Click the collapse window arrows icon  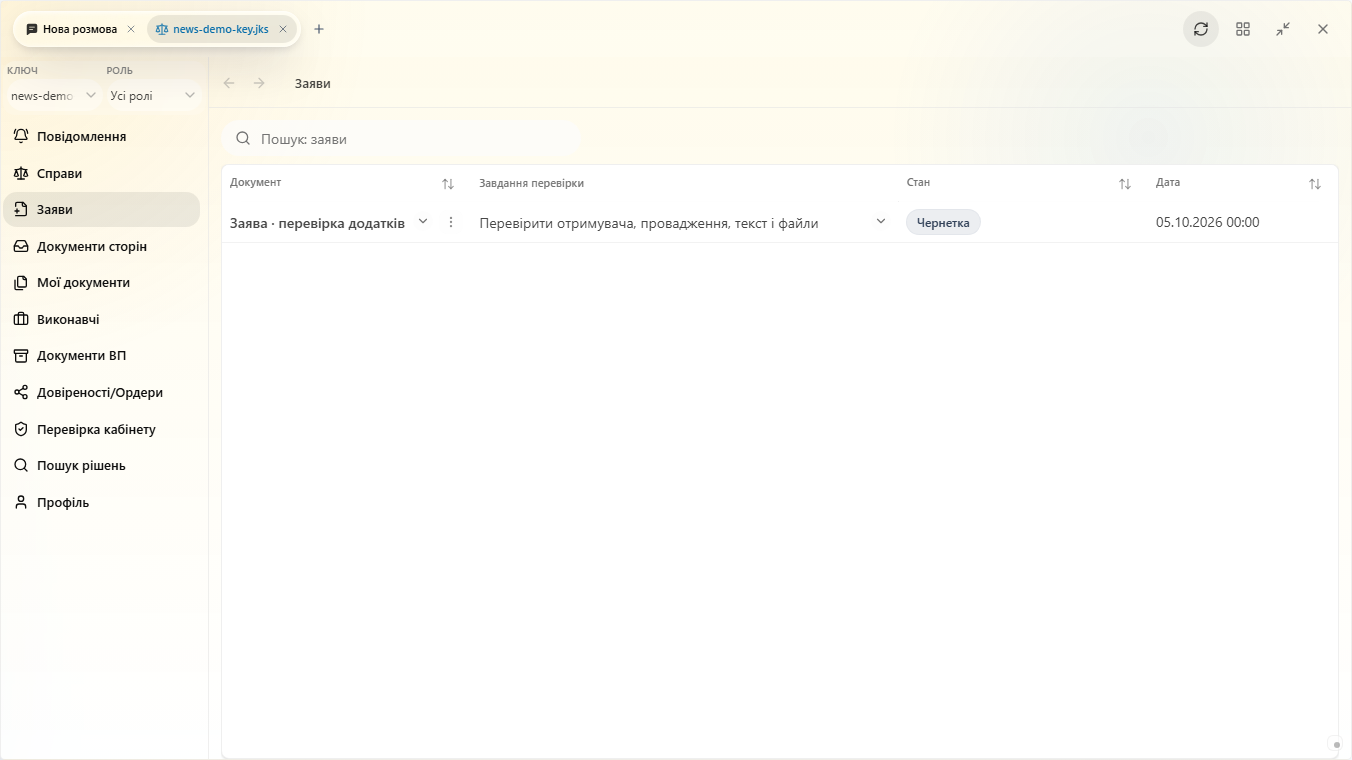(x=1283, y=29)
